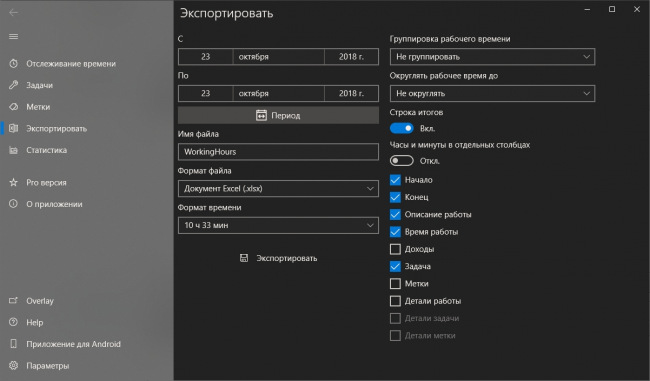Viewport: 650px width, 381px height.
Task: Click the Параметры gear icon
Action: click(14, 365)
